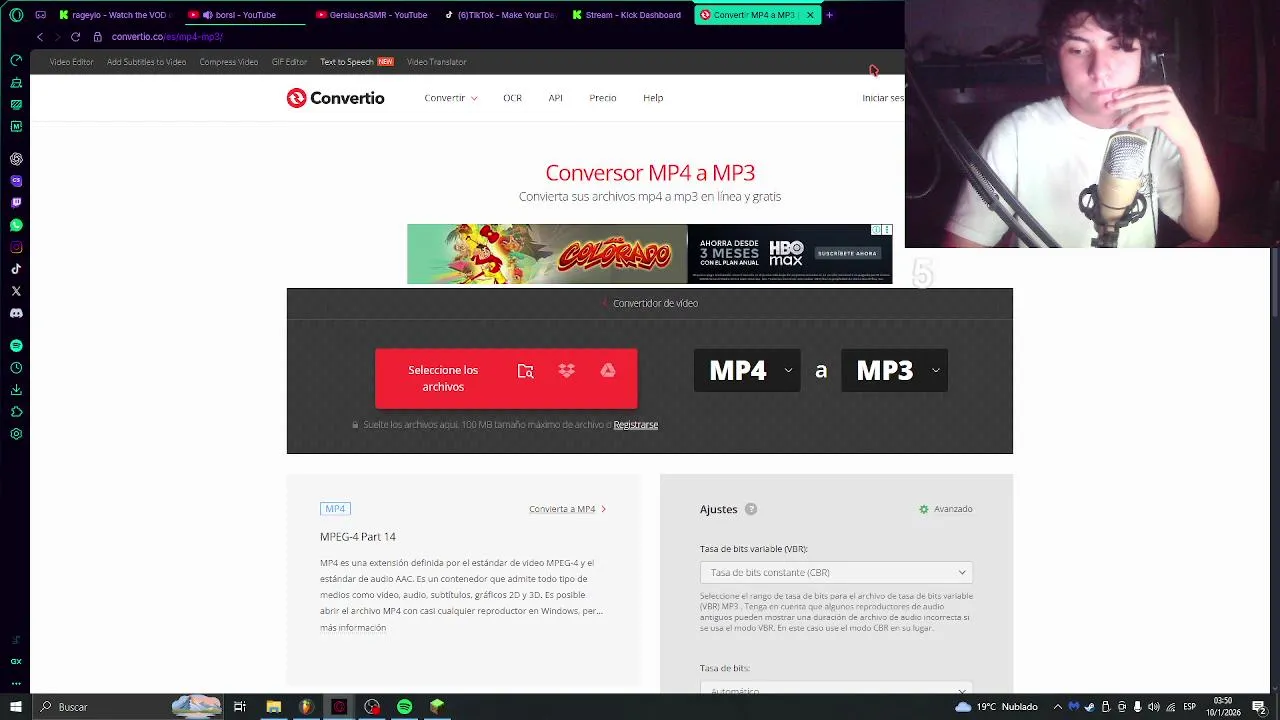
Task: Open the Help page
Action: point(653,98)
